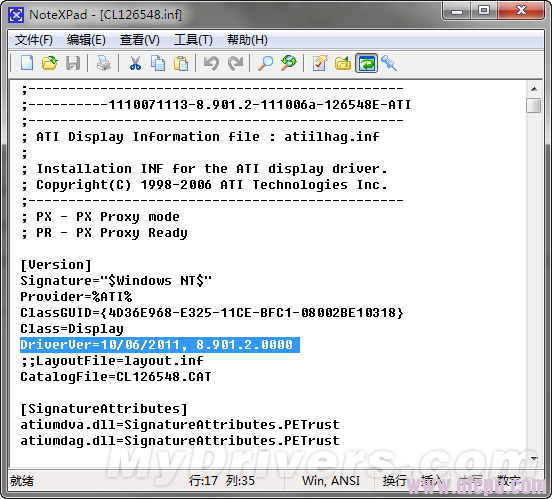The height and width of the screenshot is (499, 552).
Task: Print the document with printer icon
Action: [x=104, y=63]
